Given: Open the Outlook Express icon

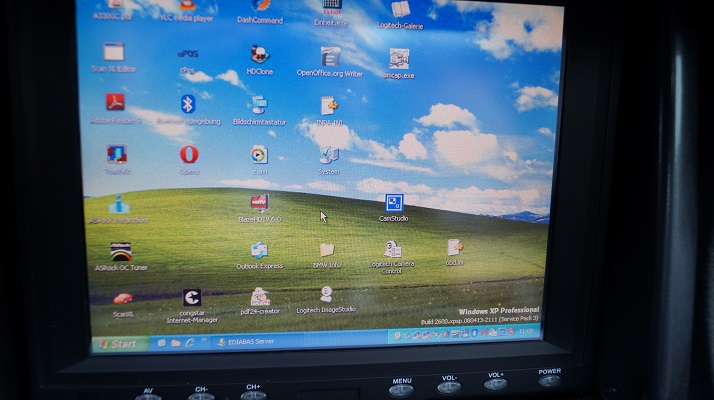Looking at the screenshot, I should (x=259, y=251).
